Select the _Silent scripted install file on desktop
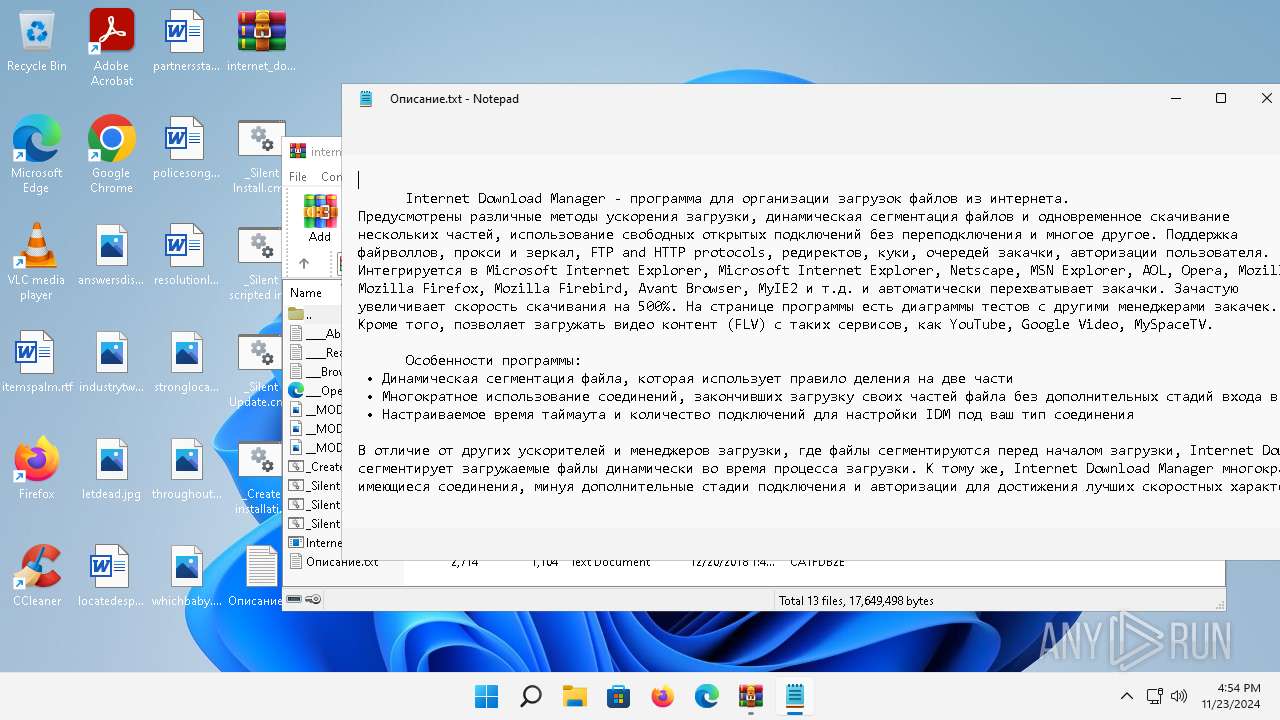Image resolution: width=1280 pixels, height=720 pixels. pos(258,261)
